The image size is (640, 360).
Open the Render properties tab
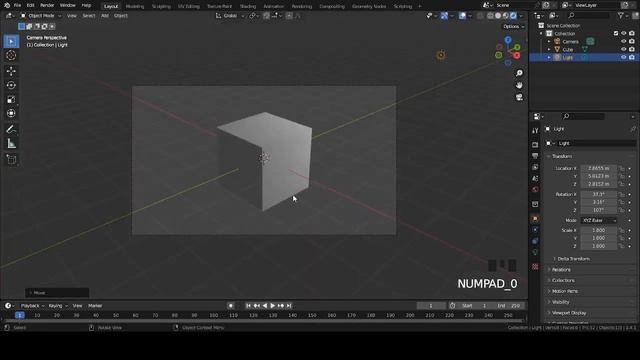point(535,145)
